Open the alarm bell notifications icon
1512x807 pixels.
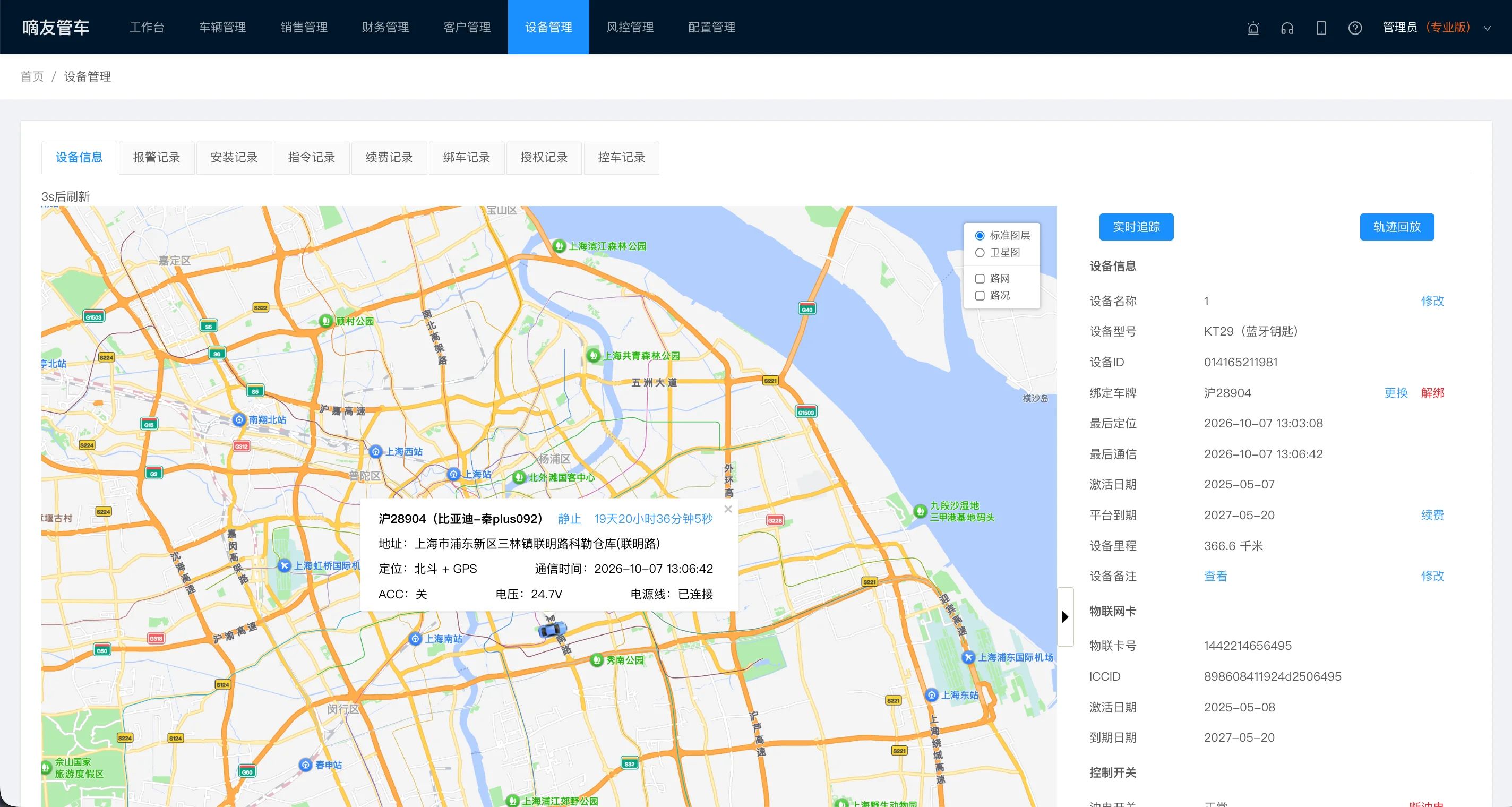pos(1253,28)
